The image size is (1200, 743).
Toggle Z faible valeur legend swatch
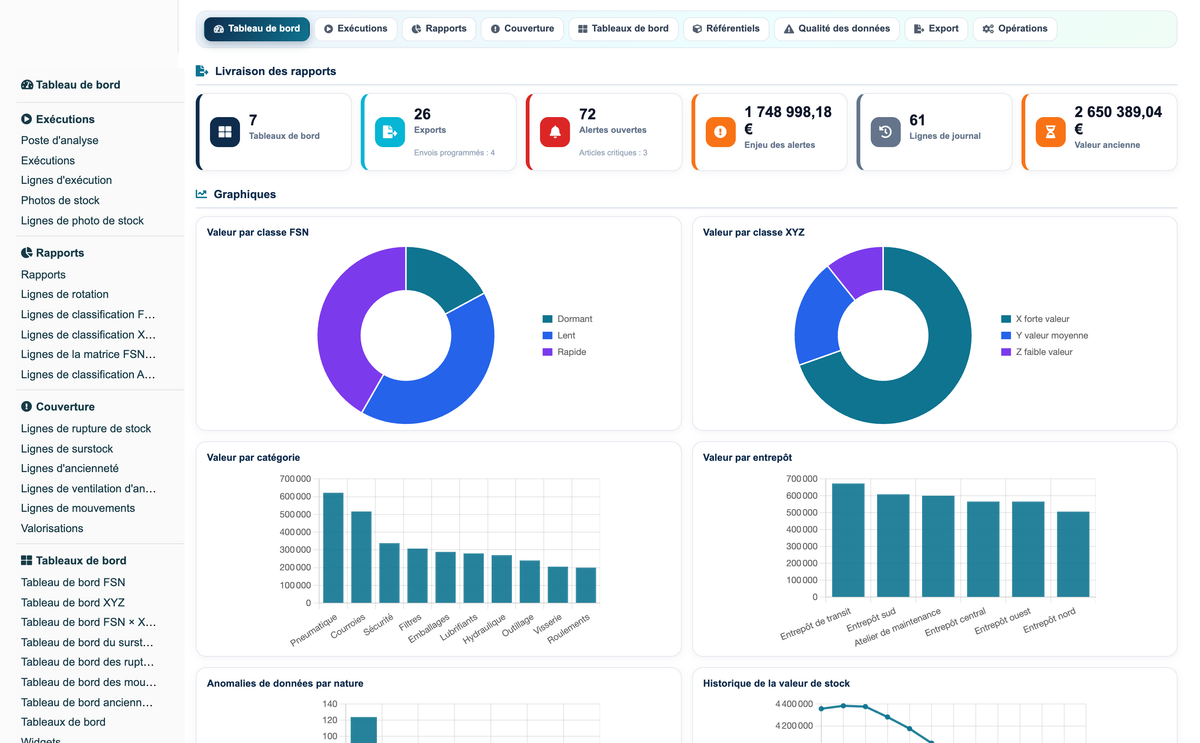pos(1006,352)
